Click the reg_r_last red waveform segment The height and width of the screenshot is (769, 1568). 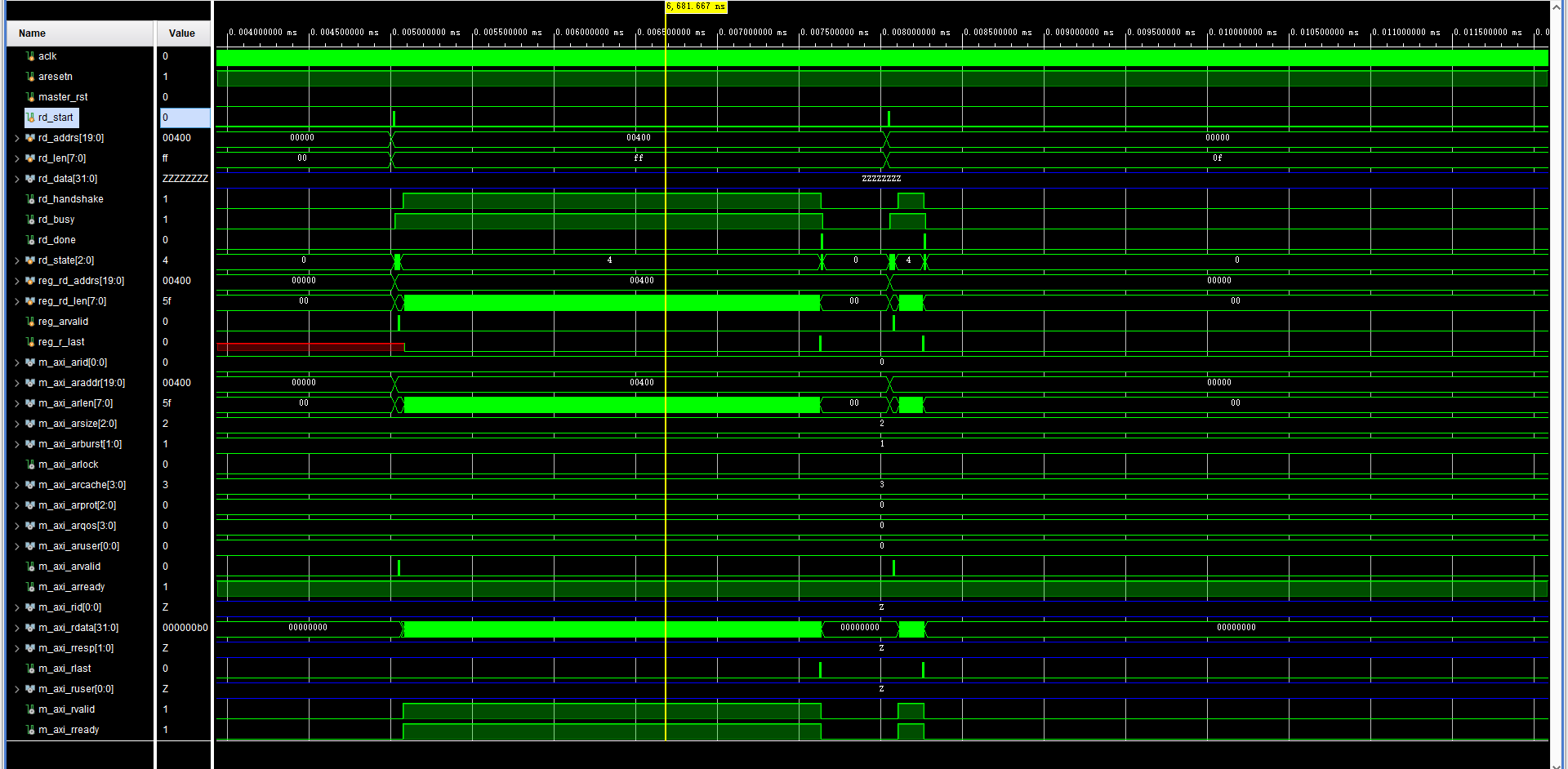click(310, 347)
